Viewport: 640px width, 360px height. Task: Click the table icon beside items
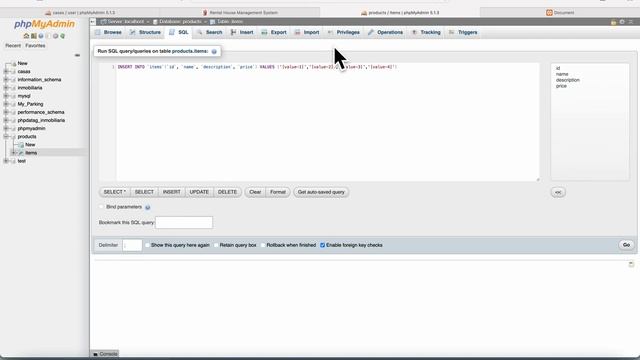point(21,153)
